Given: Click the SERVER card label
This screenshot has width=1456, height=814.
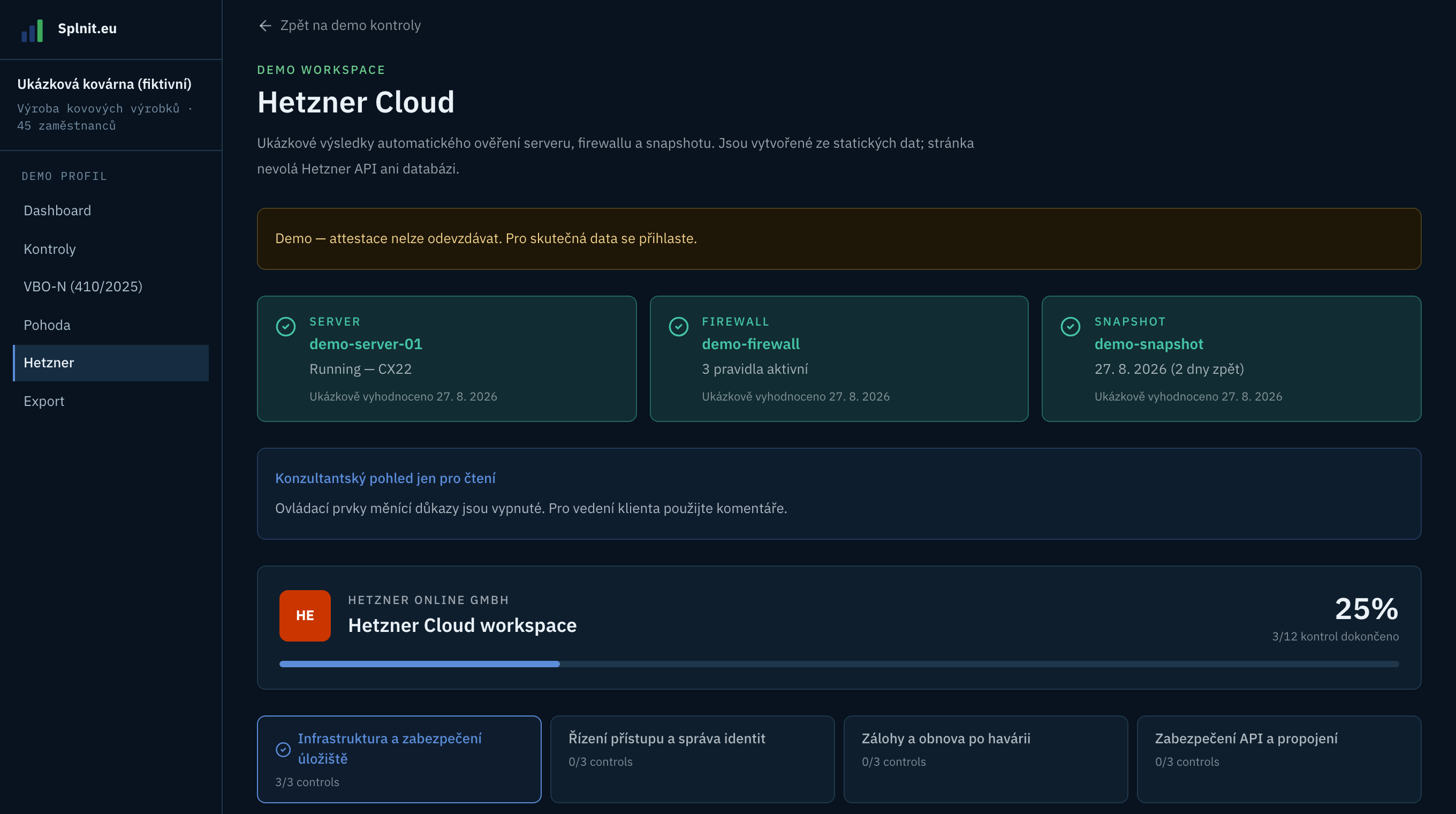Looking at the screenshot, I should click(x=335, y=322).
